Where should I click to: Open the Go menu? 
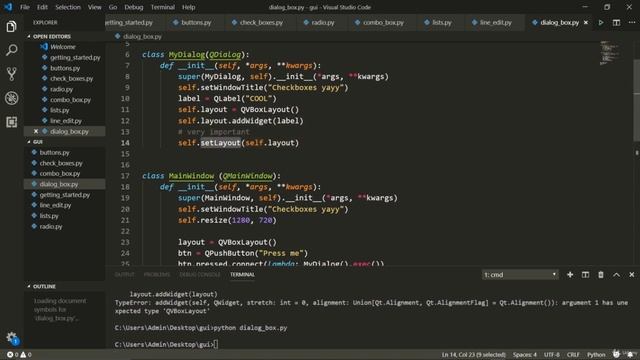pos(113,7)
